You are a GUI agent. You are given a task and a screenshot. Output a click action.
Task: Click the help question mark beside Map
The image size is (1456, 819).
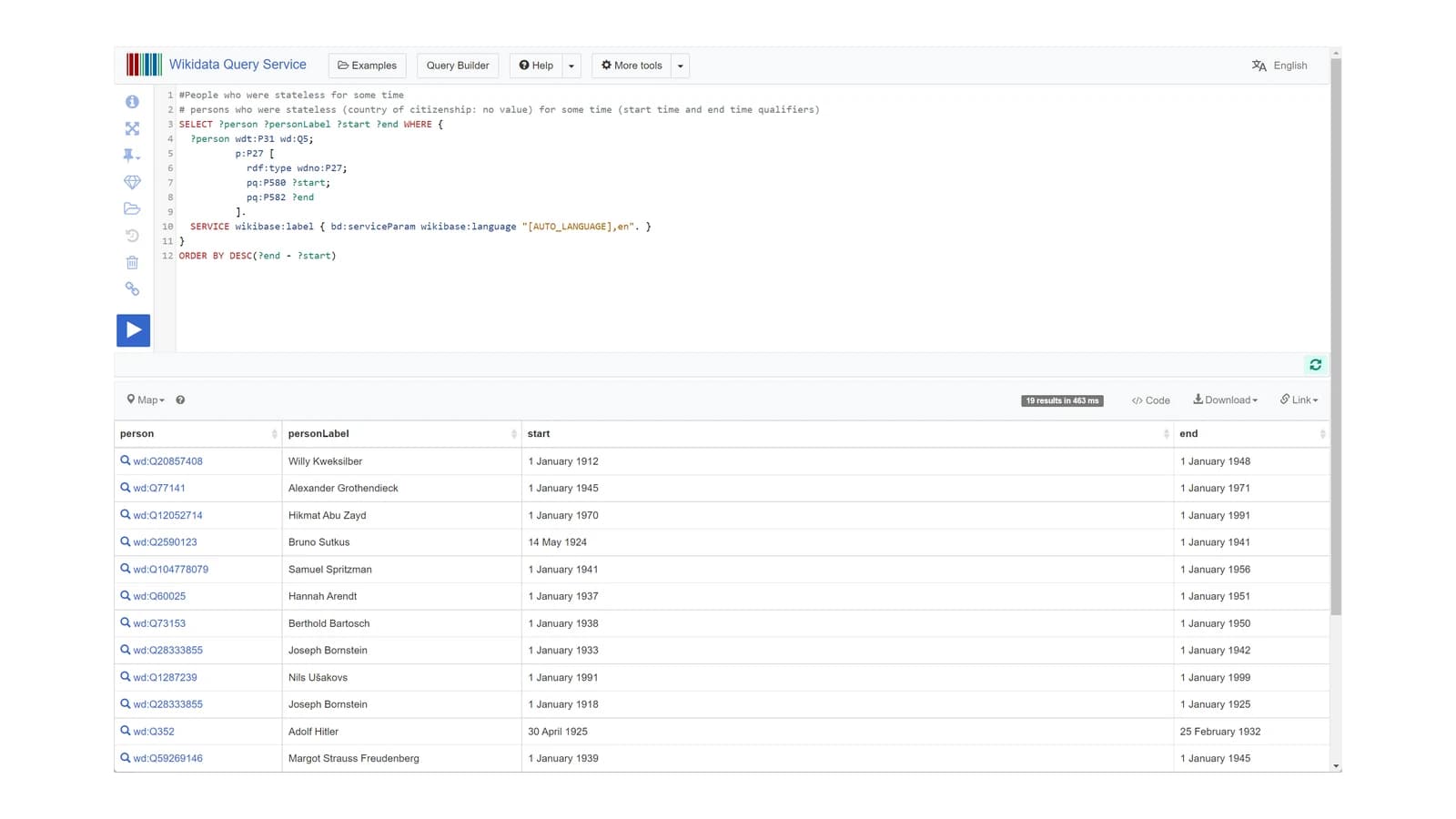(x=180, y=400)
